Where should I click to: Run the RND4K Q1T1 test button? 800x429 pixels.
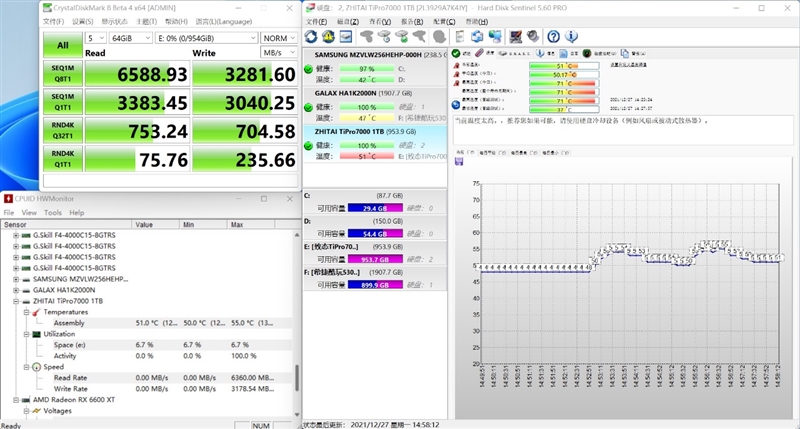pos(63,159)
